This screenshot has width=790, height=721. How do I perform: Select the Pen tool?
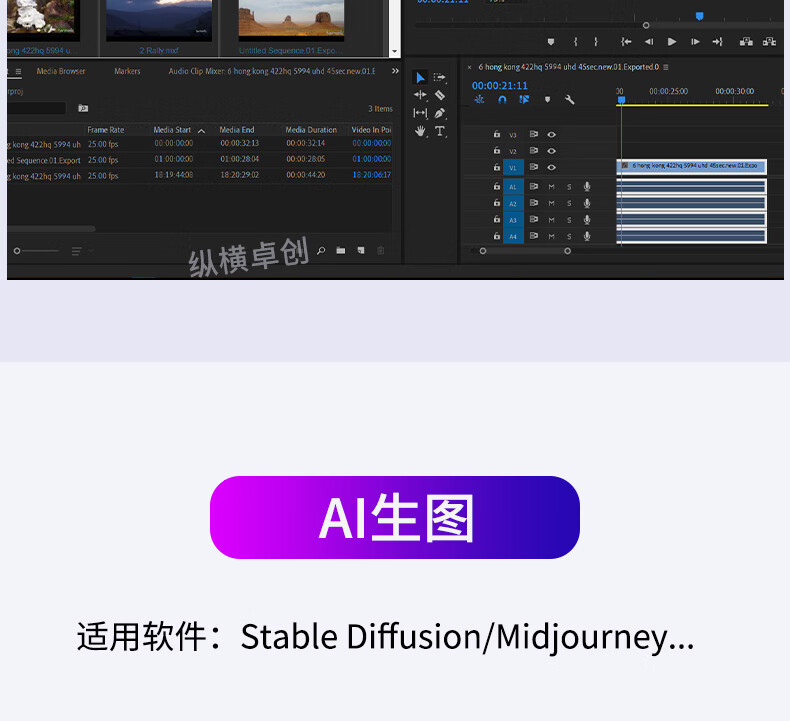(439, 113)
